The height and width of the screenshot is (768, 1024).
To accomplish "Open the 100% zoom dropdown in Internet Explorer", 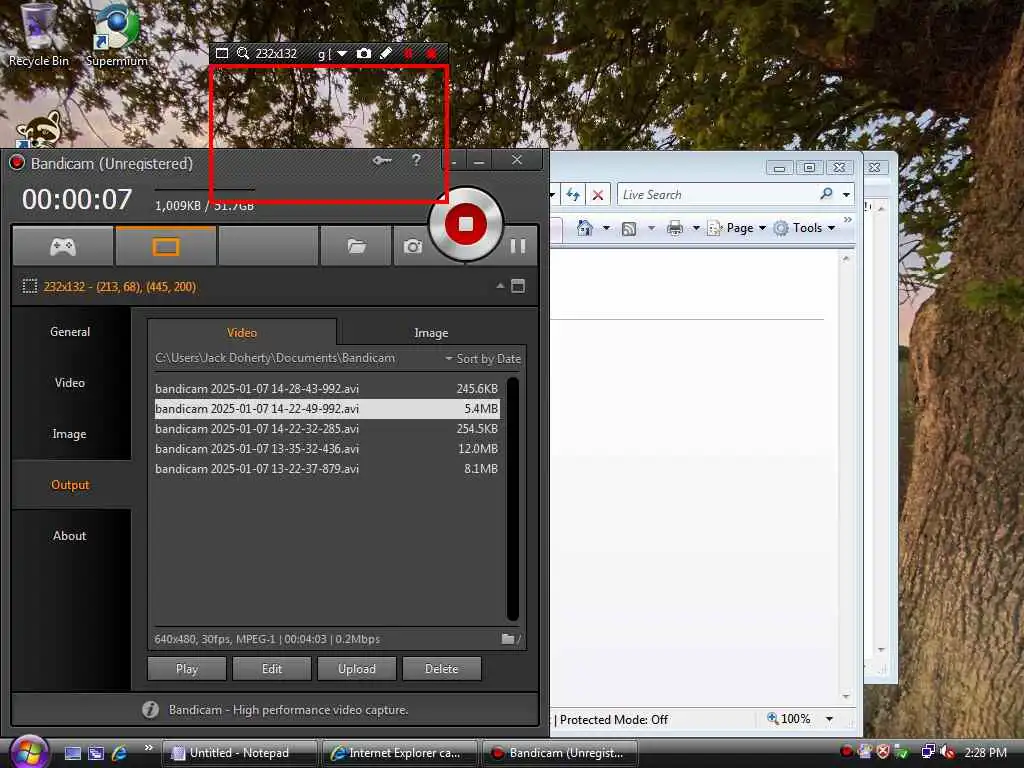I will pyautogui.click(x=829, y=719).
